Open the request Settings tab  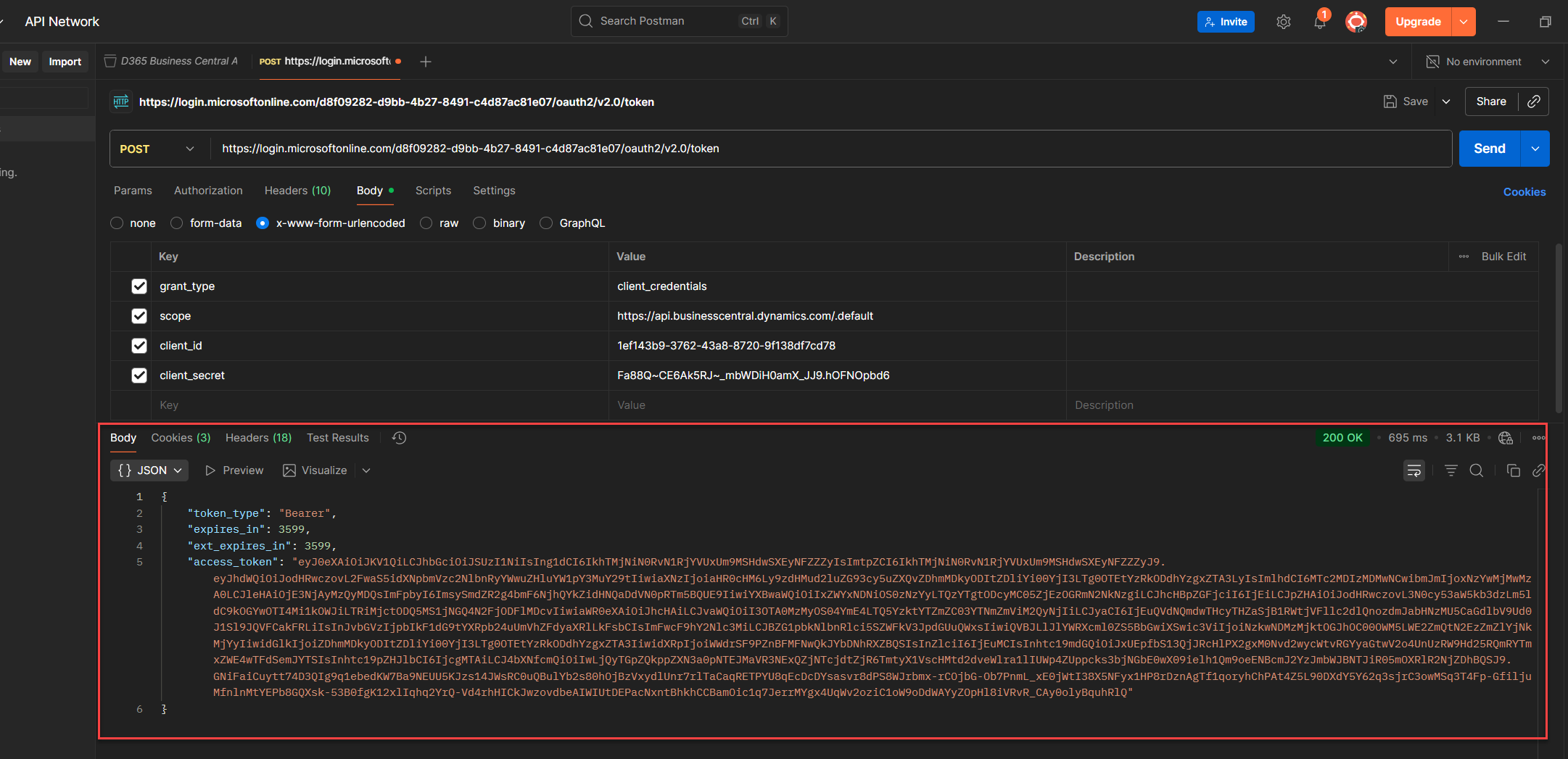(x=494, y=191)
